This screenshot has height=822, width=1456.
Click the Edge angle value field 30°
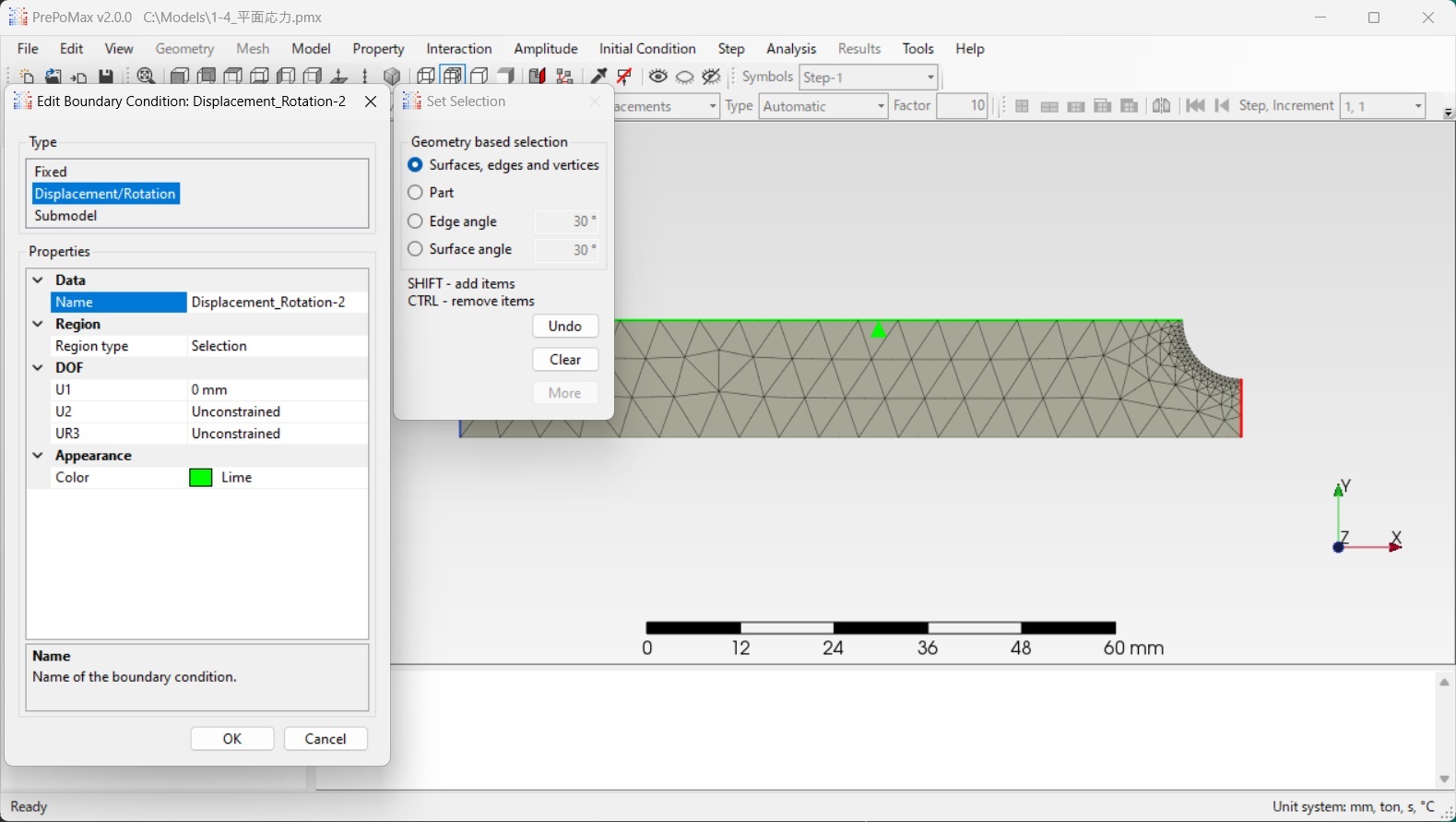567,221
